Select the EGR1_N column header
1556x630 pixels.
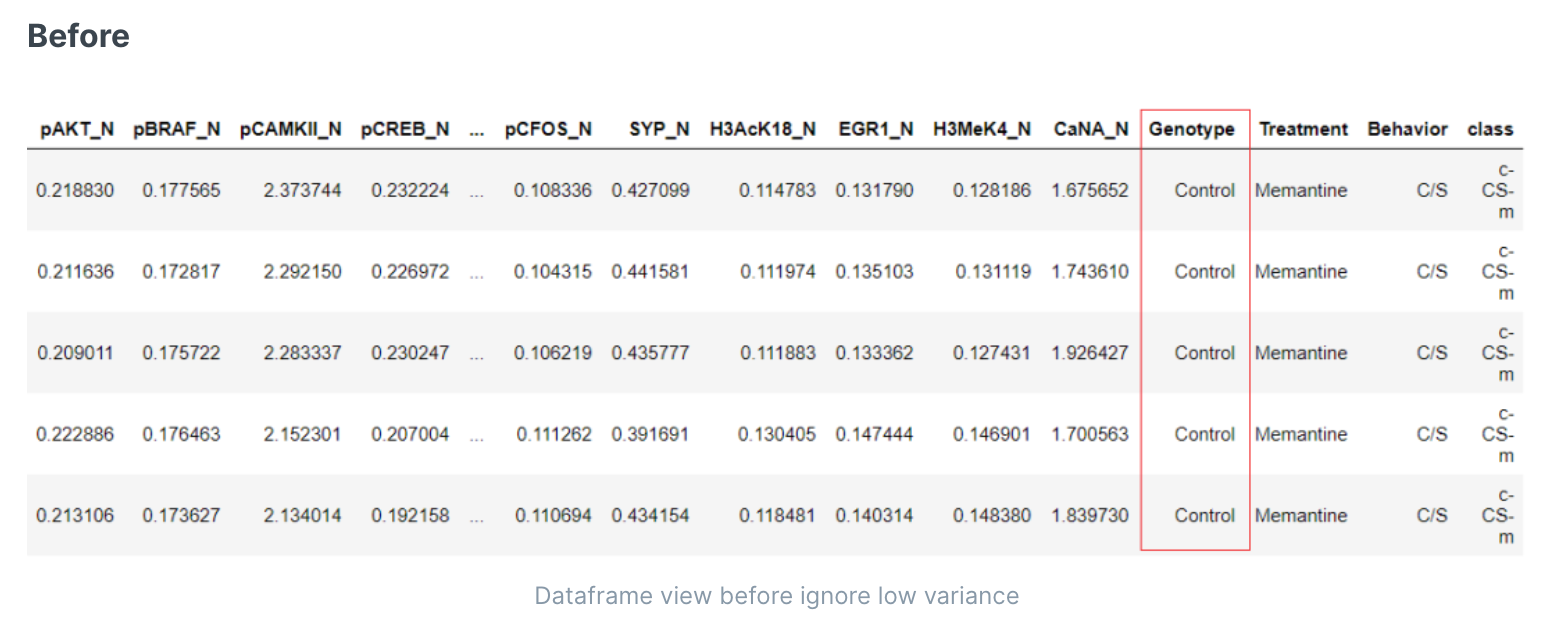pyautogui.click(x=875, y=129)
